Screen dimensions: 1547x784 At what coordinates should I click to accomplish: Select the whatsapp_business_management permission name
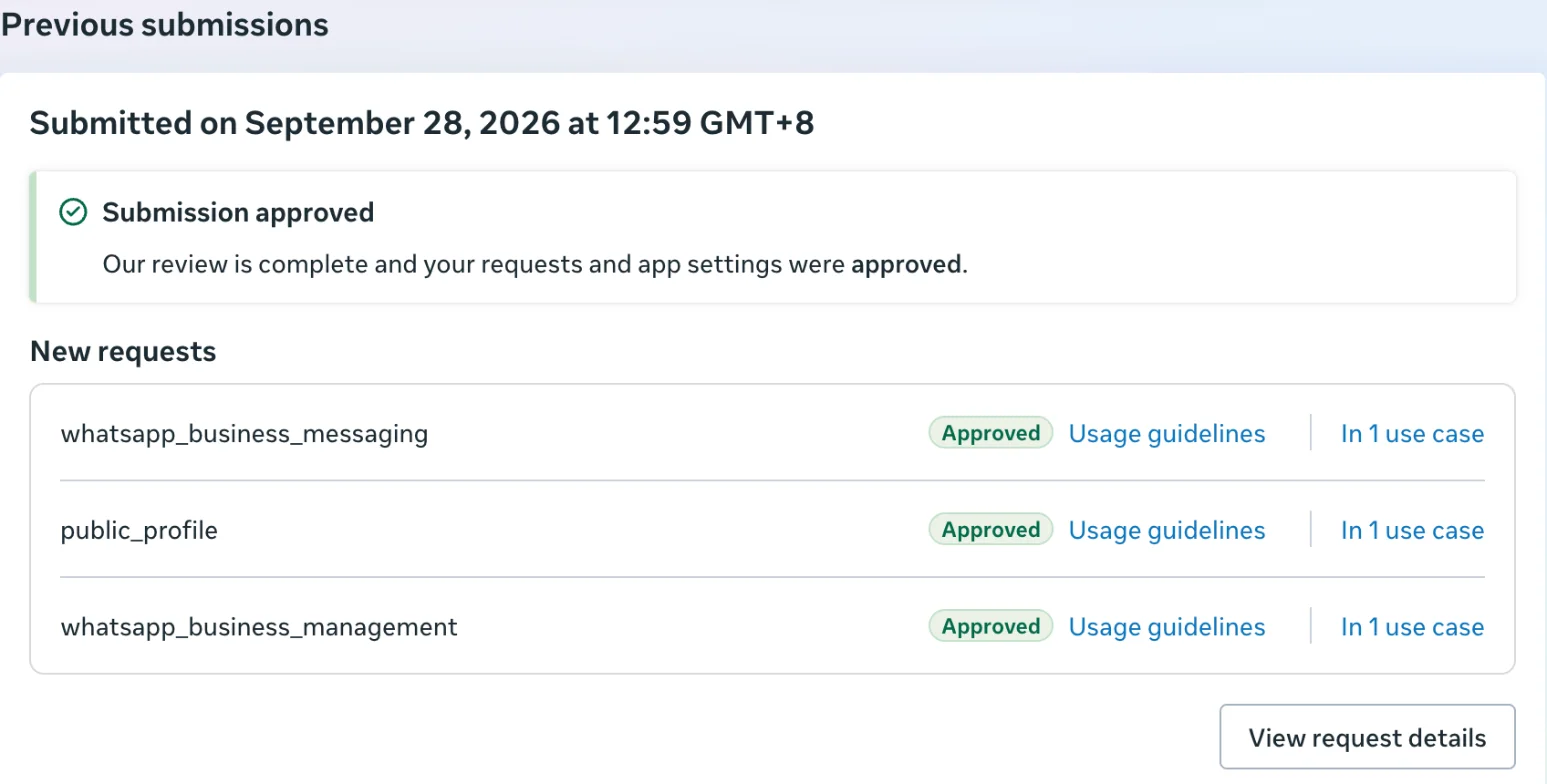click(259, 627)
